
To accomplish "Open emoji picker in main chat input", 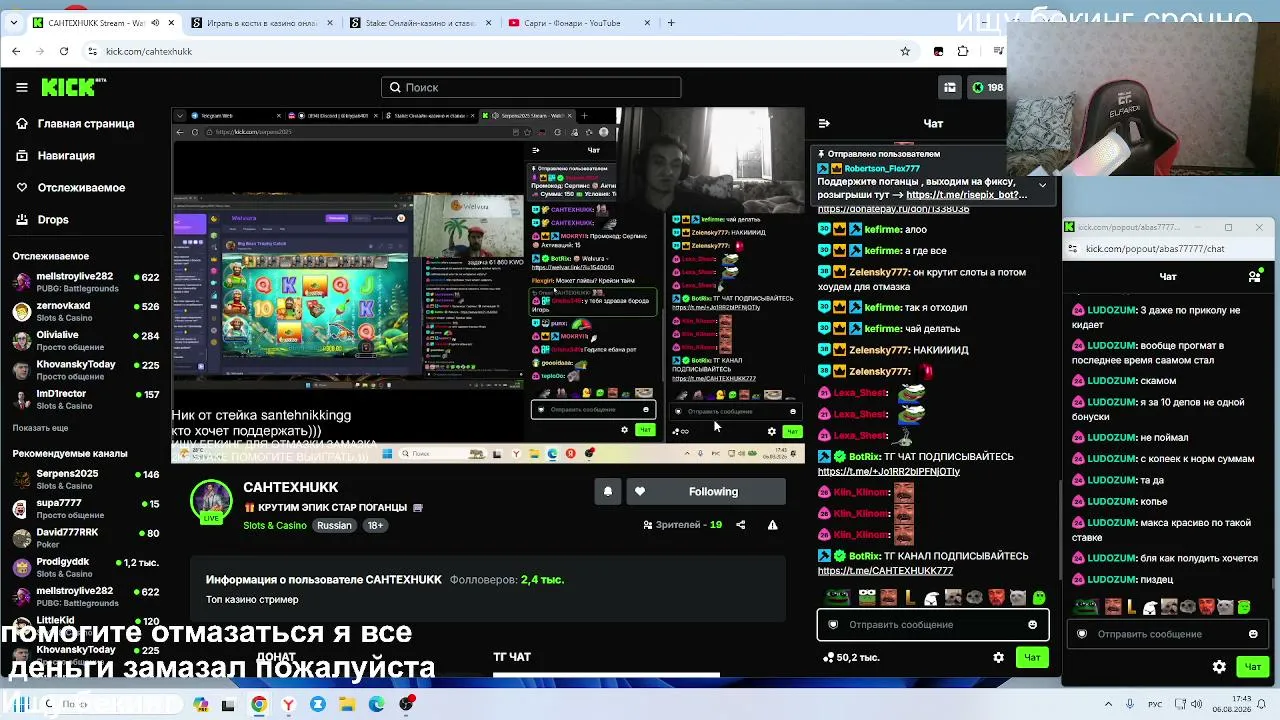I will click(1032, 625).
